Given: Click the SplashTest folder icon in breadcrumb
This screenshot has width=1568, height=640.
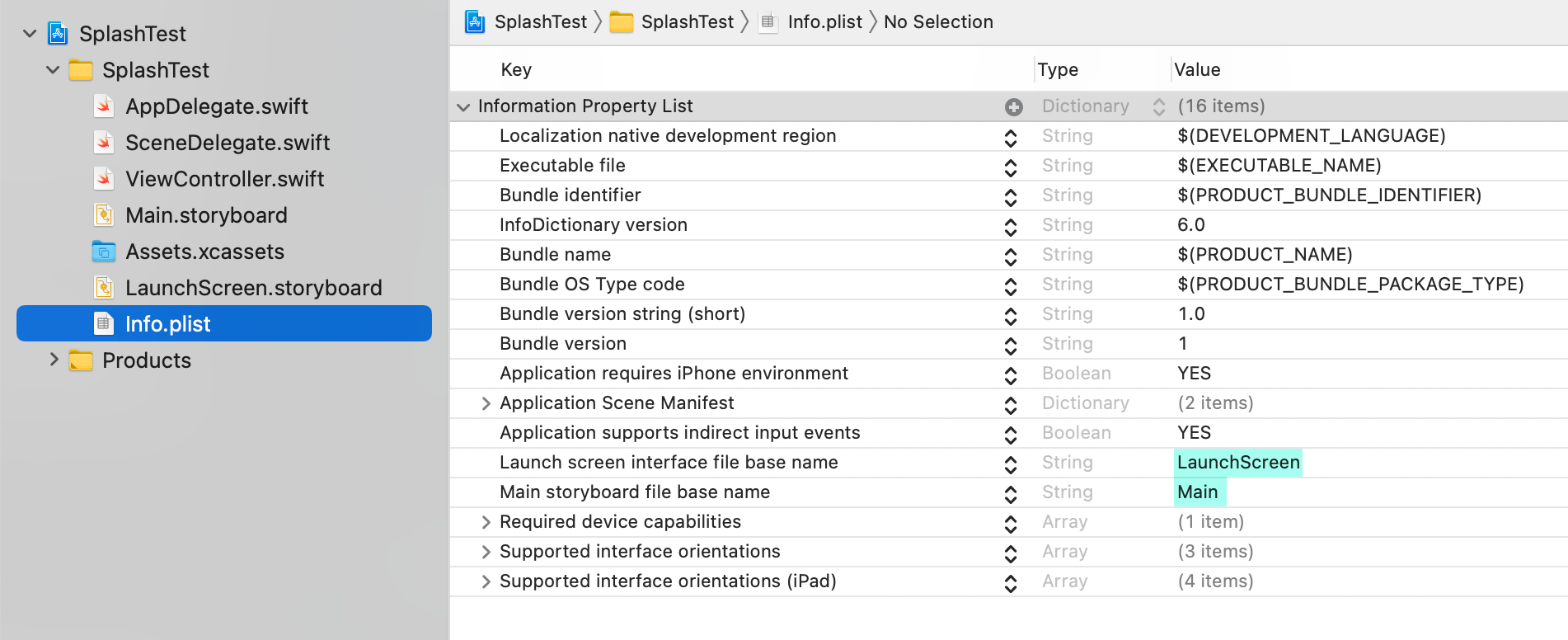Looking at the screenshot, I should (622, 22).
